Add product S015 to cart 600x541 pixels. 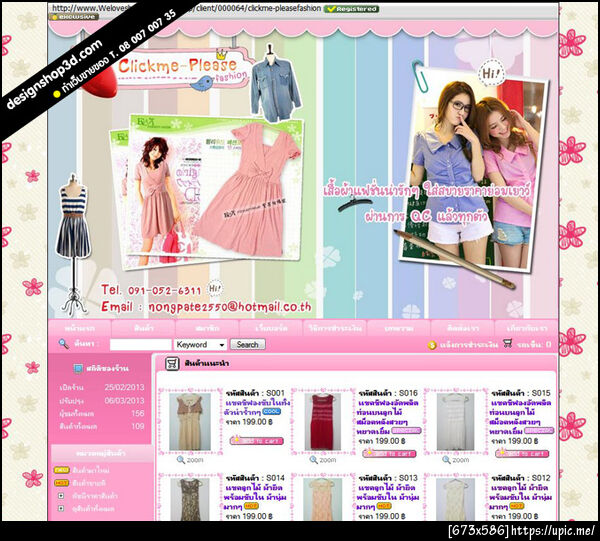pos(522,454)
